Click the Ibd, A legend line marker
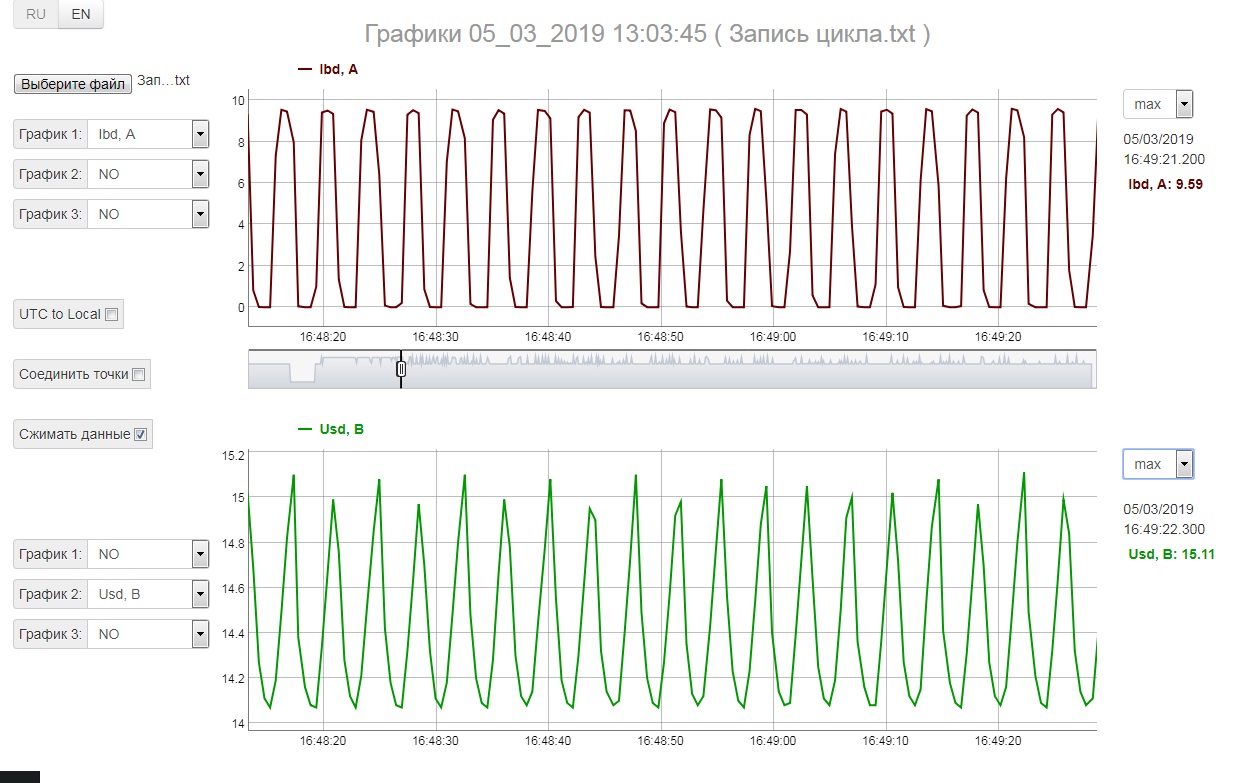1233x783 pixels. 306,69
